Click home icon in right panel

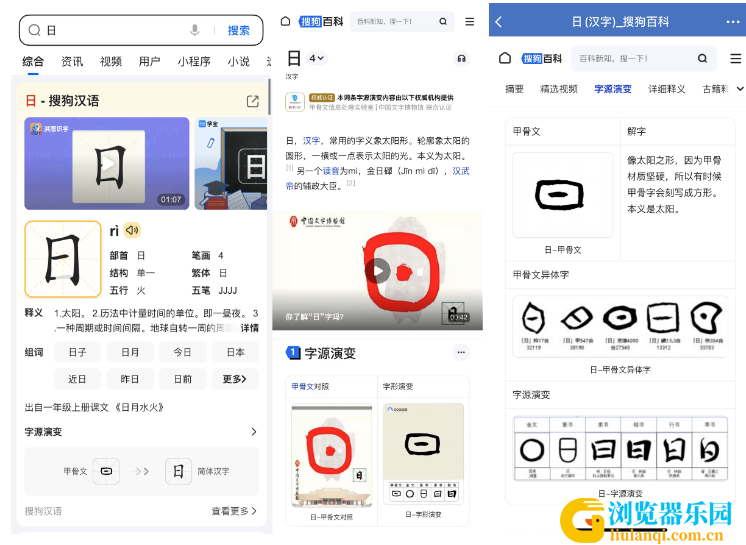(x=505, y=58)
